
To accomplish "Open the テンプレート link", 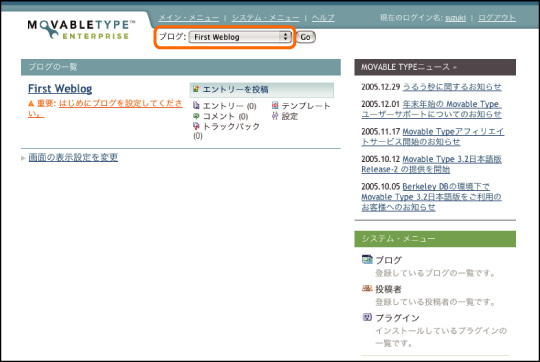I will tap(306, 106).
